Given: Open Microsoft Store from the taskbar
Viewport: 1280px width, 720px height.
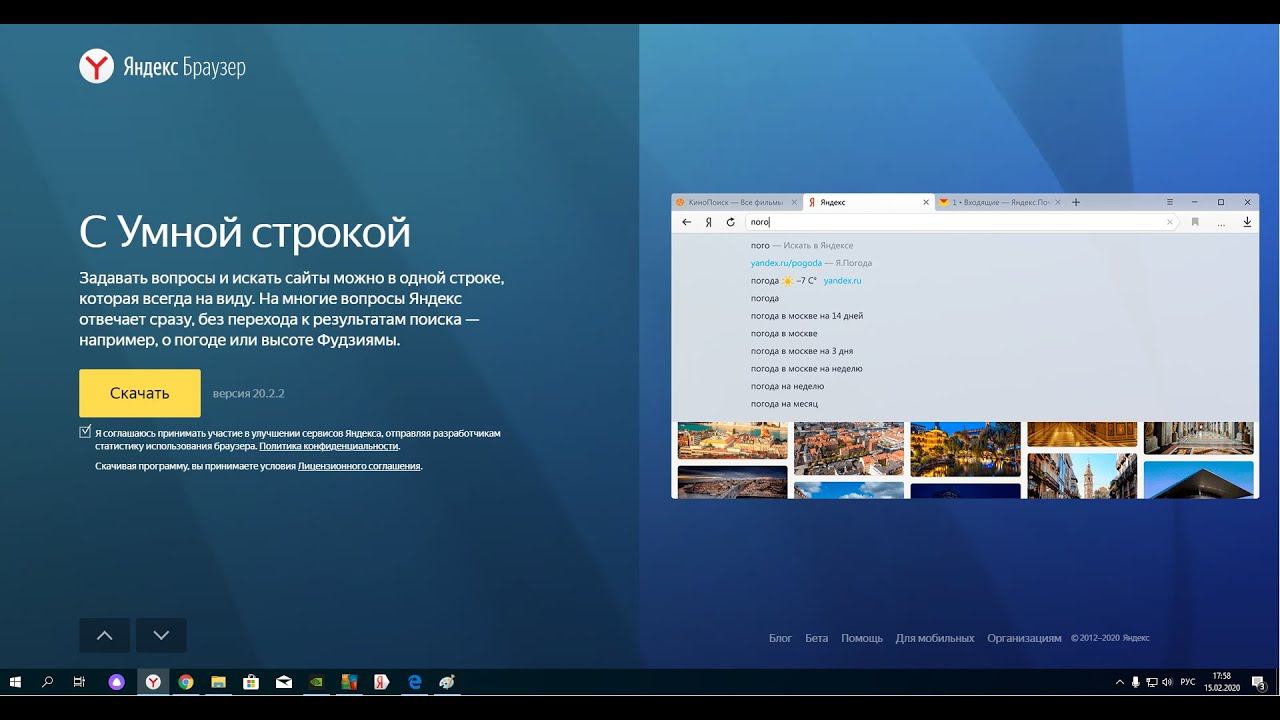Looking at the screenshot, I should tap(251, 682).
